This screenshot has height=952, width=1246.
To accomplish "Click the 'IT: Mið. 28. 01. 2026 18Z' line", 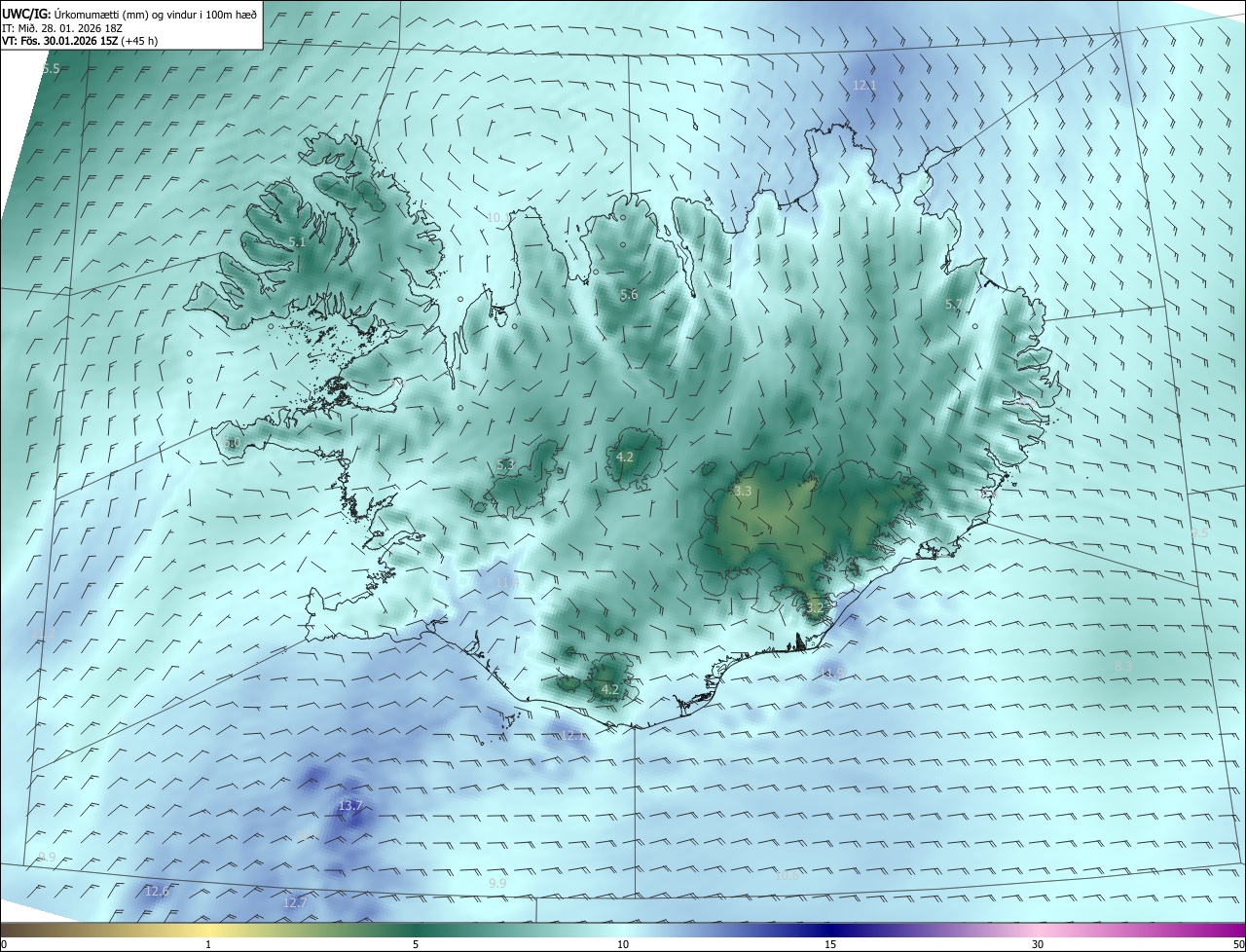I will [62, 28].
